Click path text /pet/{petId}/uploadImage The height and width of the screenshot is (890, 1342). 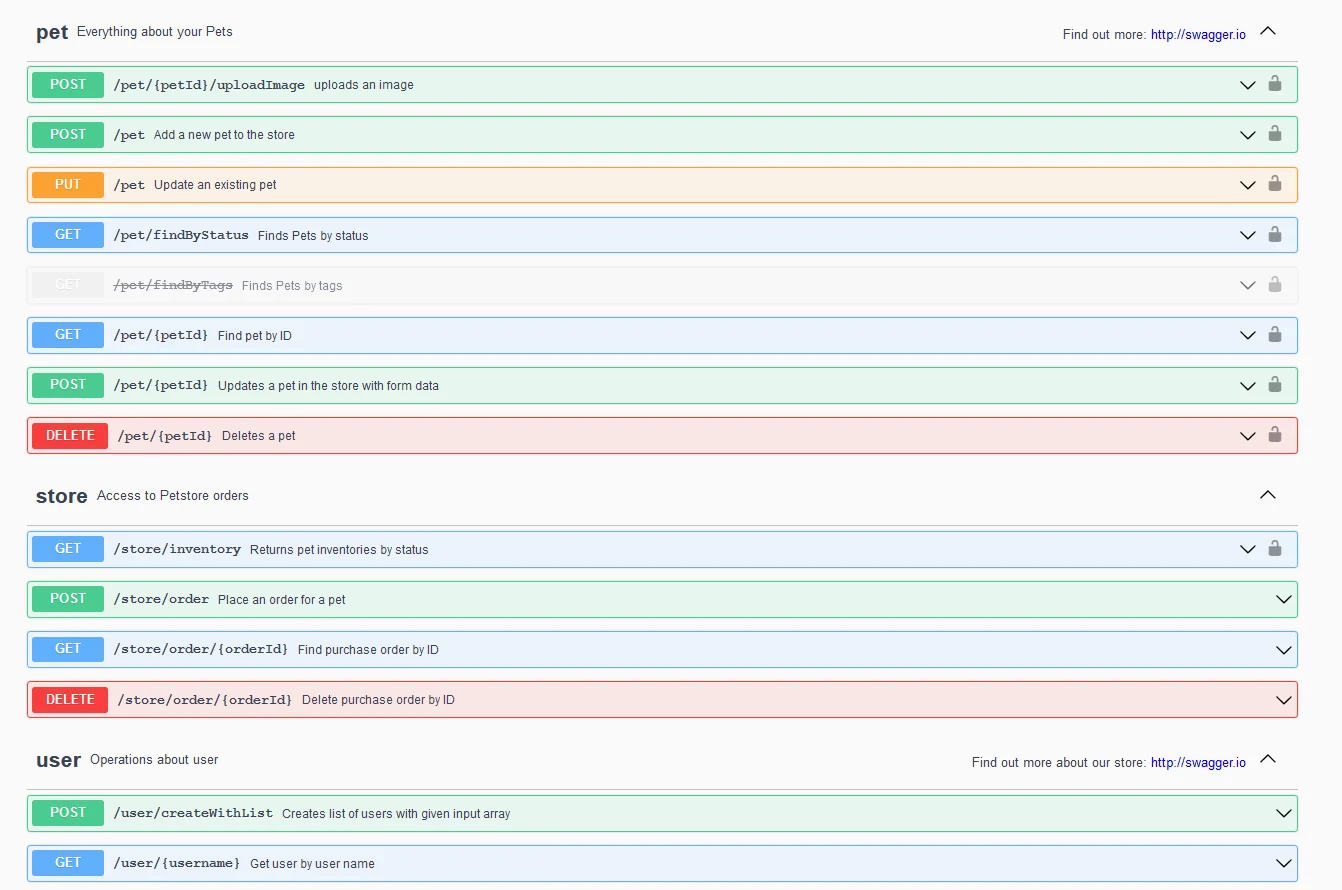tap(209, 85)
